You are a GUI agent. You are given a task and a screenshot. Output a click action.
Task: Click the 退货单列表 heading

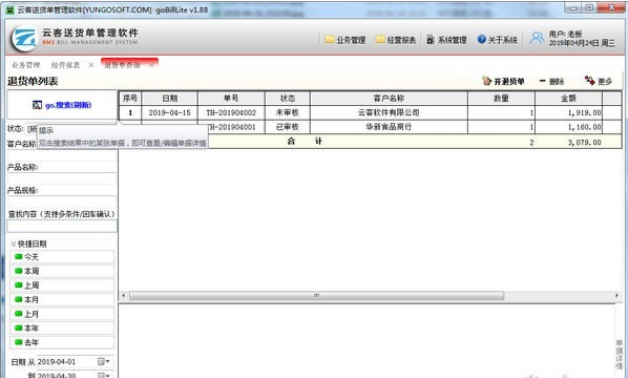(x=32, y=81)
